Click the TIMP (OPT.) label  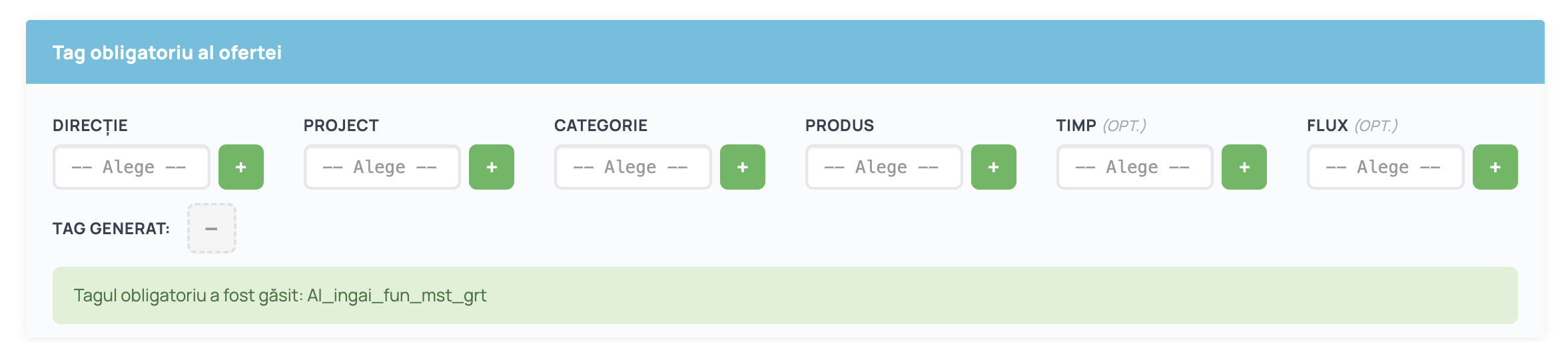pyautogui.click(x=1101, y=126)
